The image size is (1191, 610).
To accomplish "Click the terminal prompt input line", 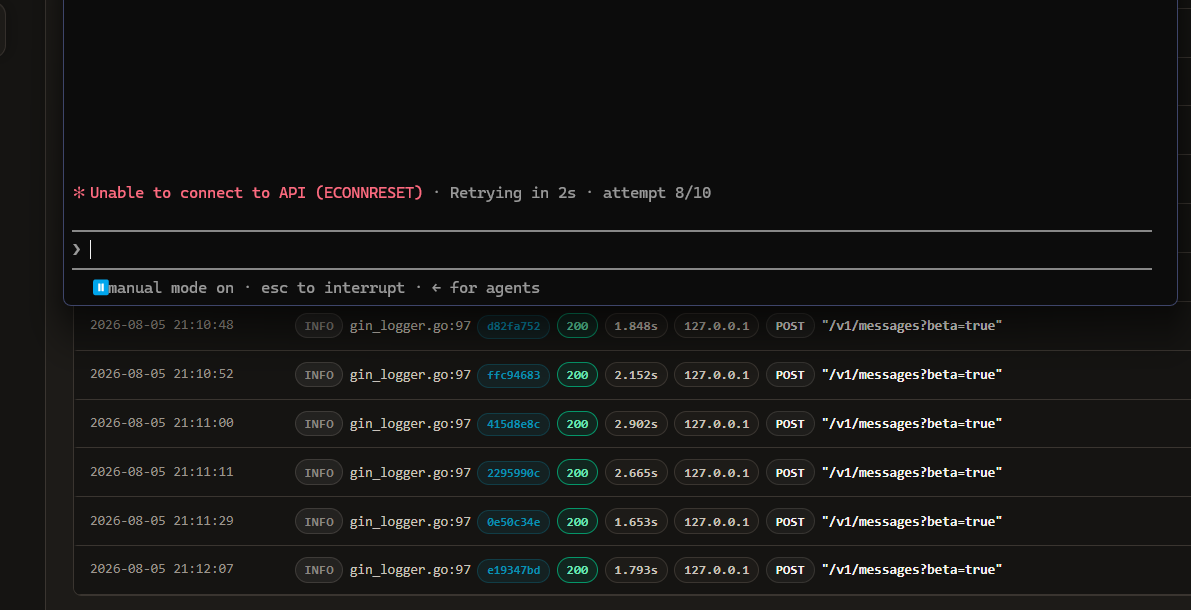I will (611, 249).
